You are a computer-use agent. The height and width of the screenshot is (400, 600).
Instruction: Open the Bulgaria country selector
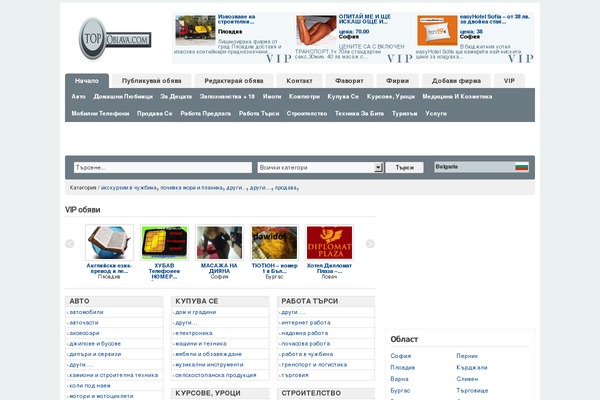point(481,167)
